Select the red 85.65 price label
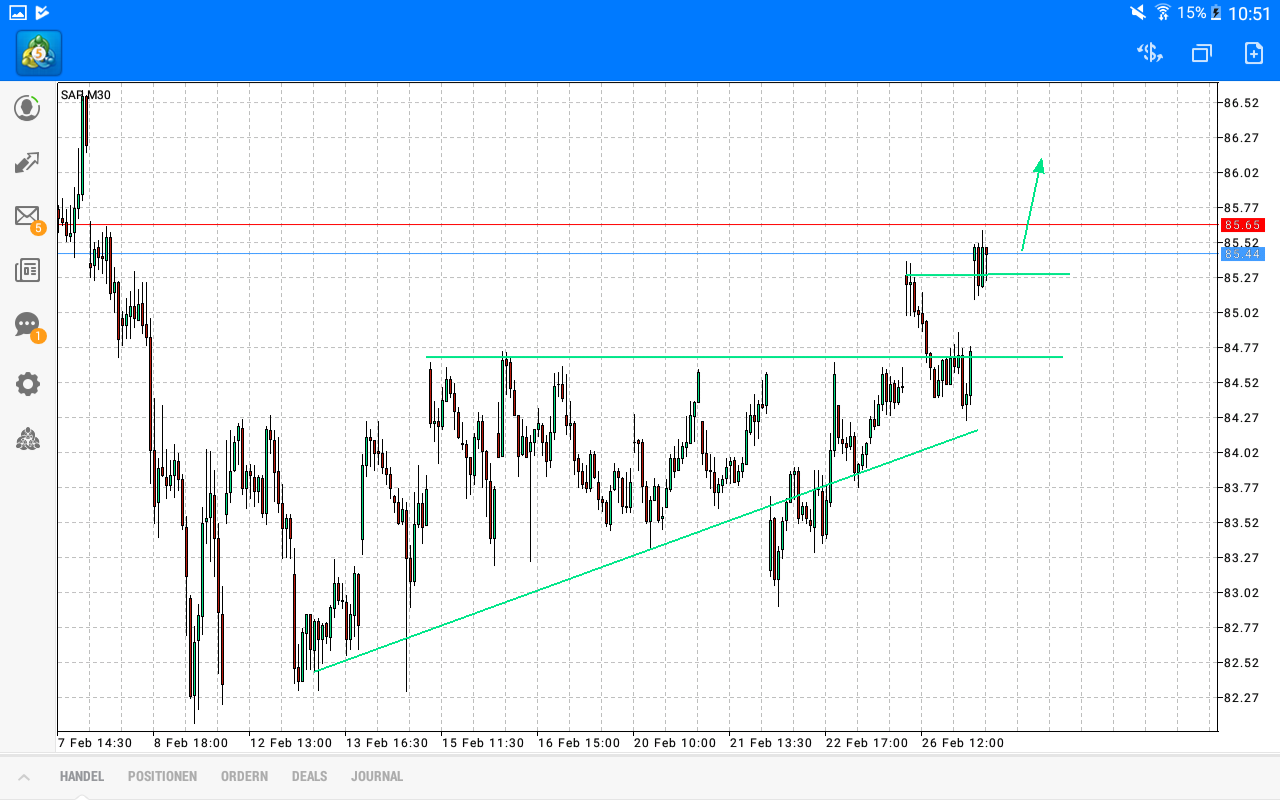Viewport: 1280px width, 800px height. coord(1243,225)
